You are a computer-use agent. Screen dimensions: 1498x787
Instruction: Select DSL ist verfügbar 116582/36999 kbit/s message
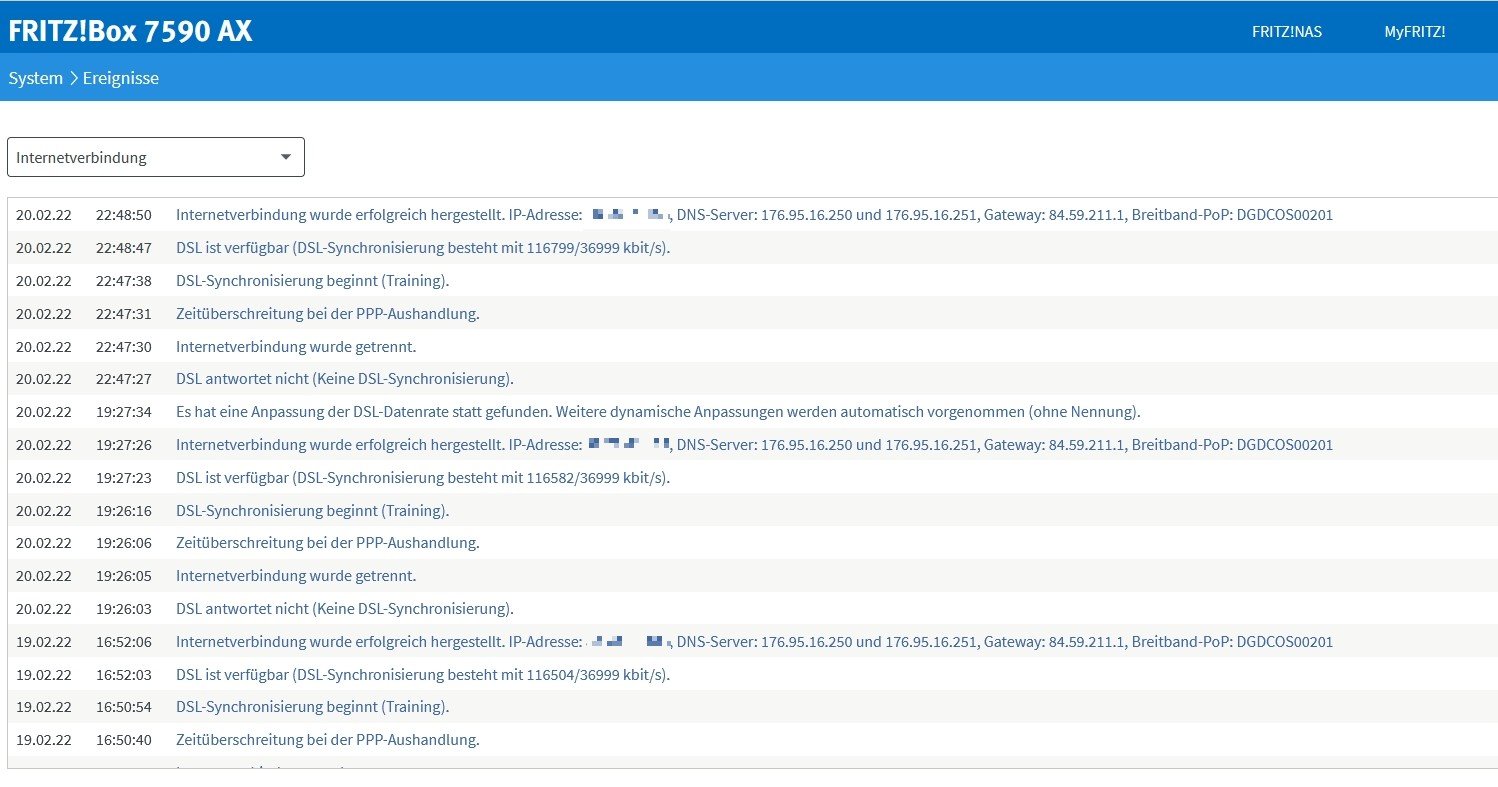coord(423,478)
